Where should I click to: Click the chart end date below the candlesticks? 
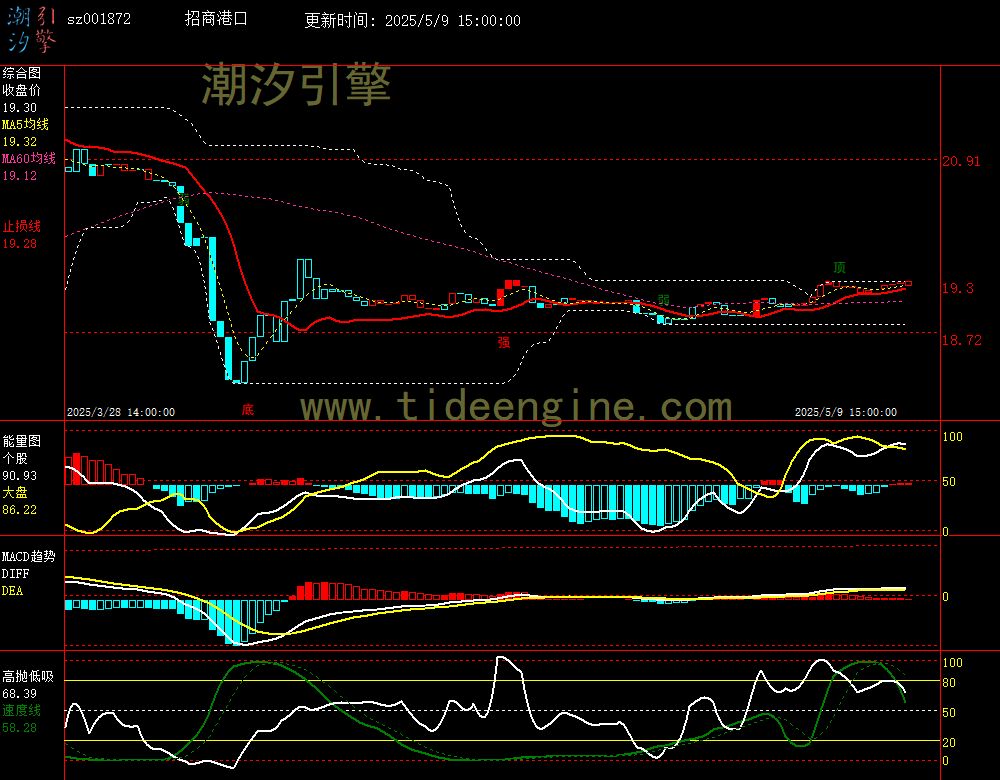[x=846, y=413]
